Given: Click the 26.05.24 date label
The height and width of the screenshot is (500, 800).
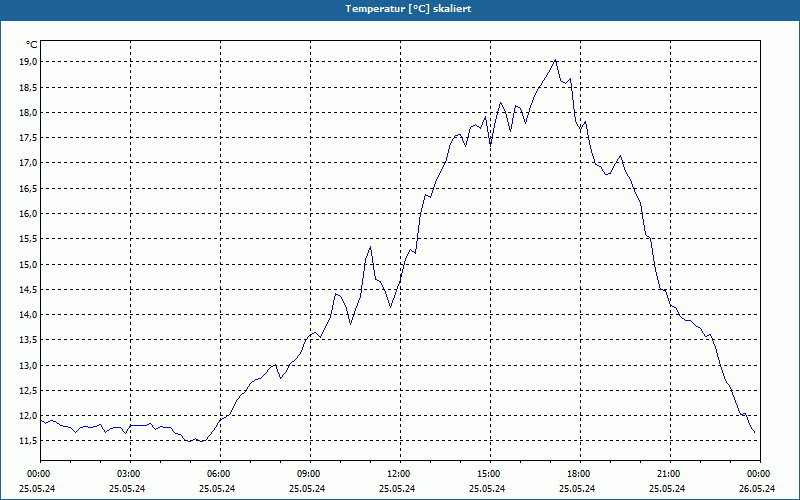Looking at the screenshot, I should [x=757, y=488].
